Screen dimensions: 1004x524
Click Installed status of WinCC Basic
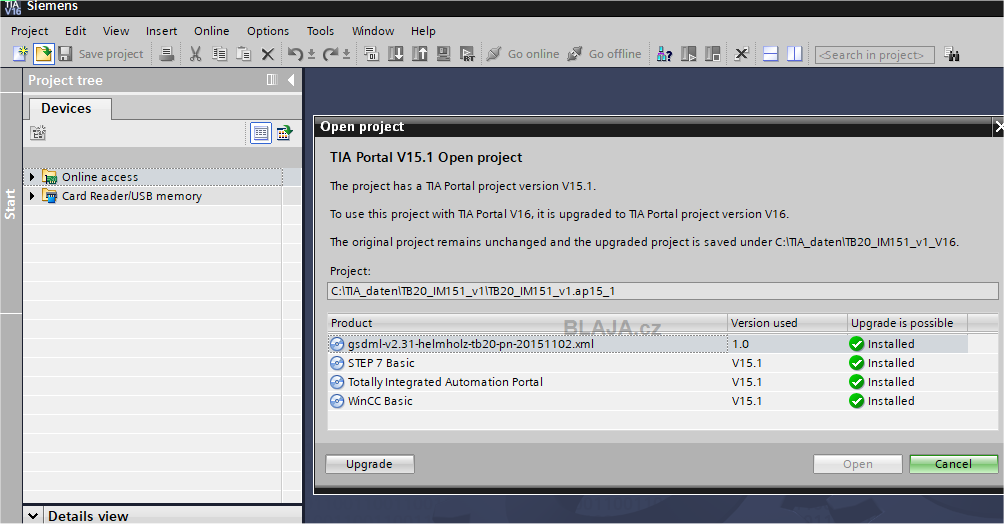tap(882, 401)
